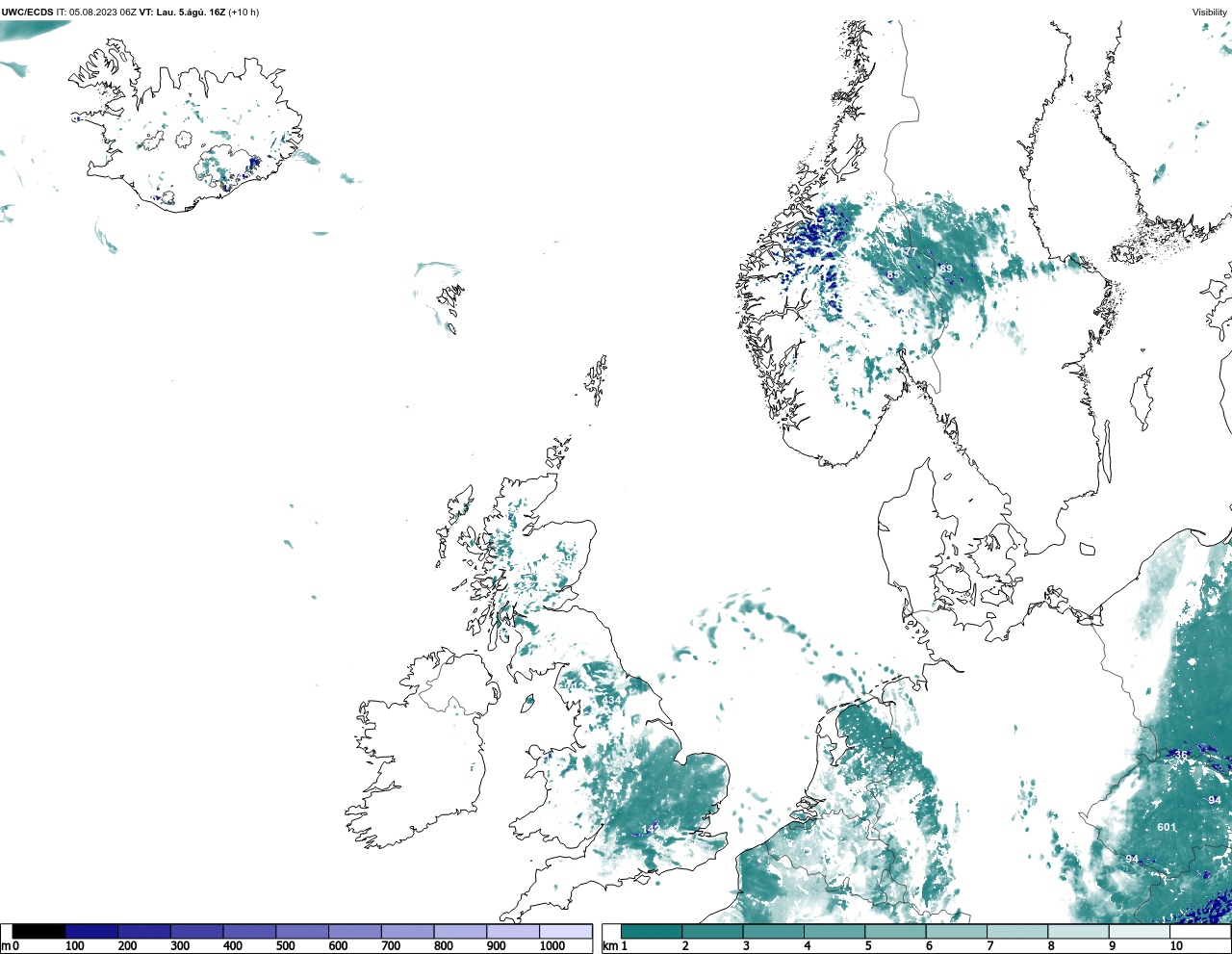Viewport: 1232px width, 954px height.
Task: Click the '89' value over Scandinavia
Action: [x=946, y=269]
